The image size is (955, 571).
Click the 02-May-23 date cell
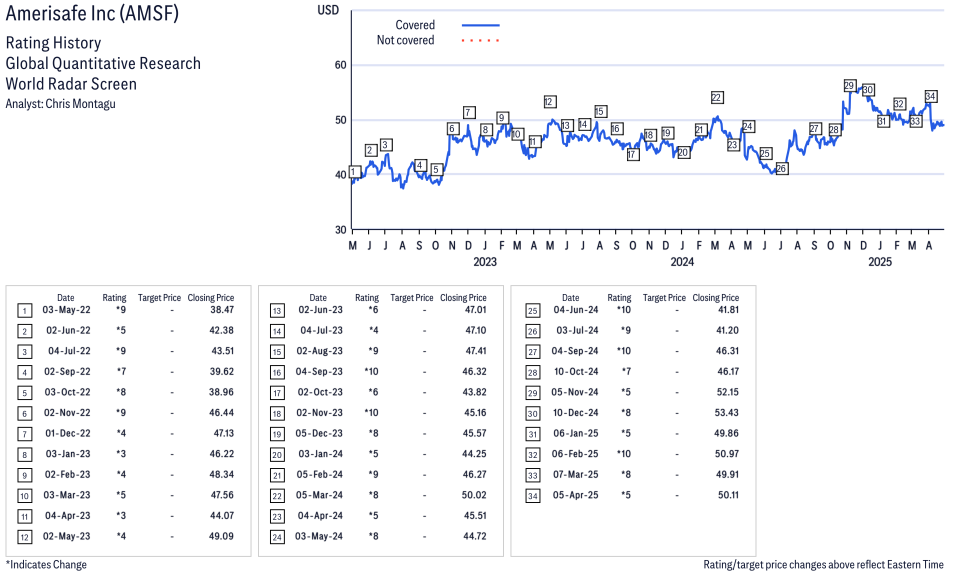(x=67, y=536)
